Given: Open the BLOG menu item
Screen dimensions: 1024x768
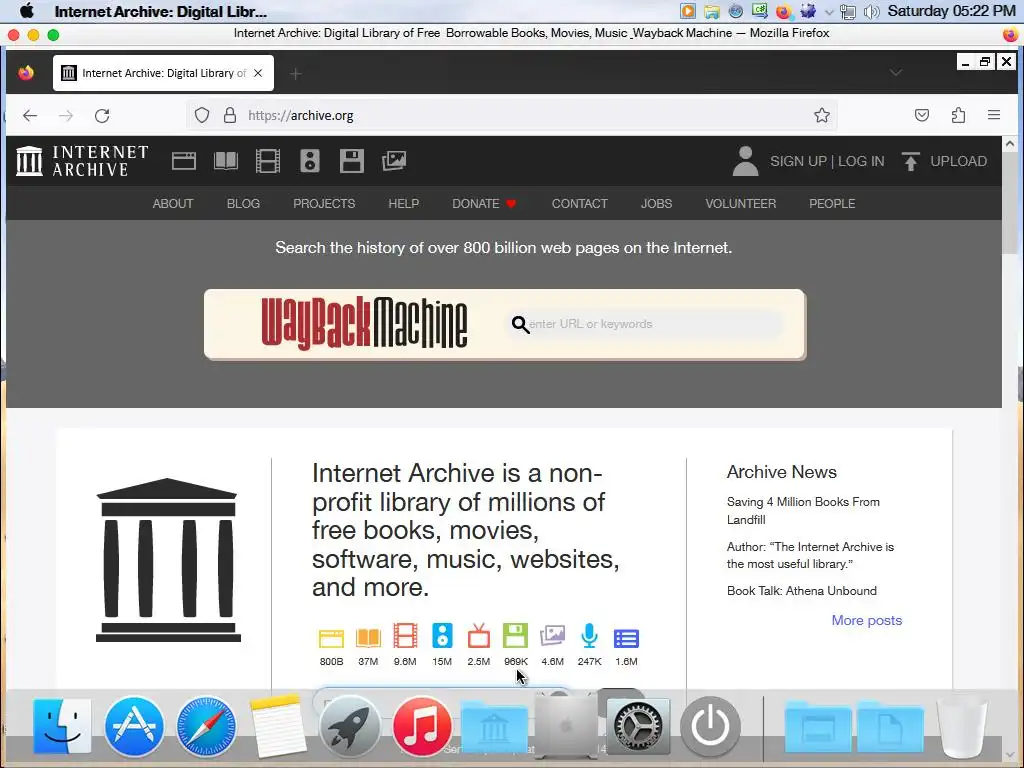Looking at the screenshot, I should [243, 204].
